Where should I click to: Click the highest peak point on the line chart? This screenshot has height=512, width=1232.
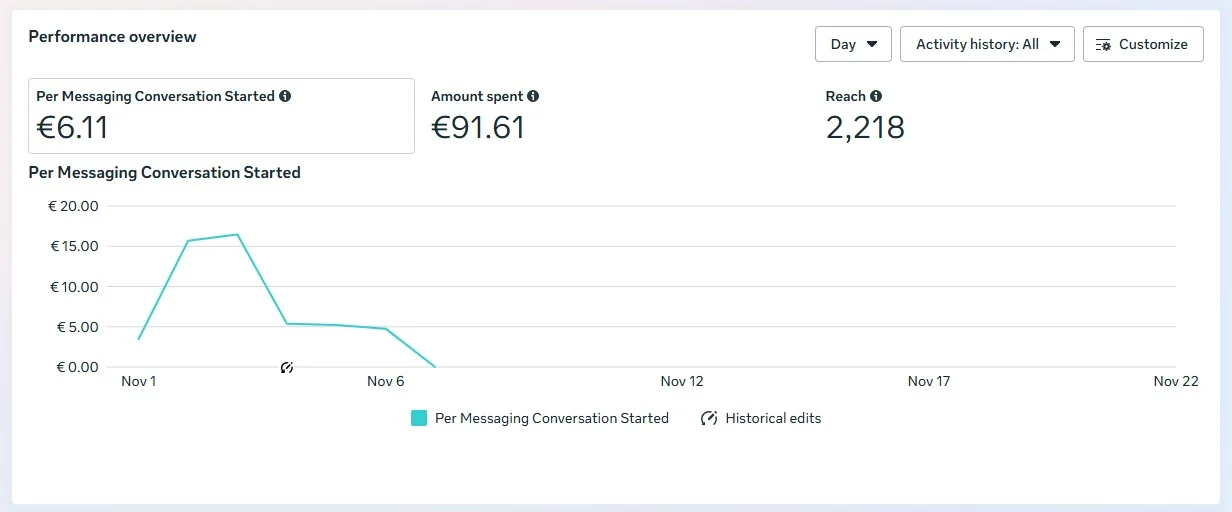[x=237, y=235]
